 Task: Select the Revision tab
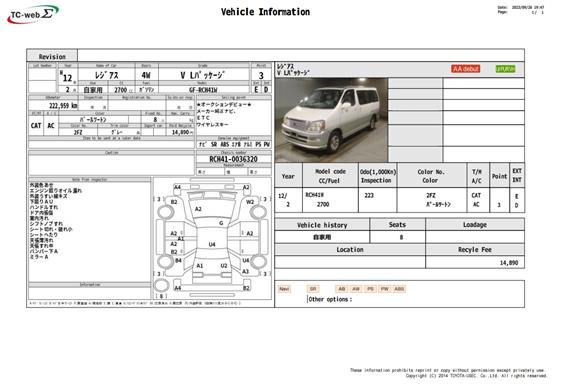coord(52,56)
